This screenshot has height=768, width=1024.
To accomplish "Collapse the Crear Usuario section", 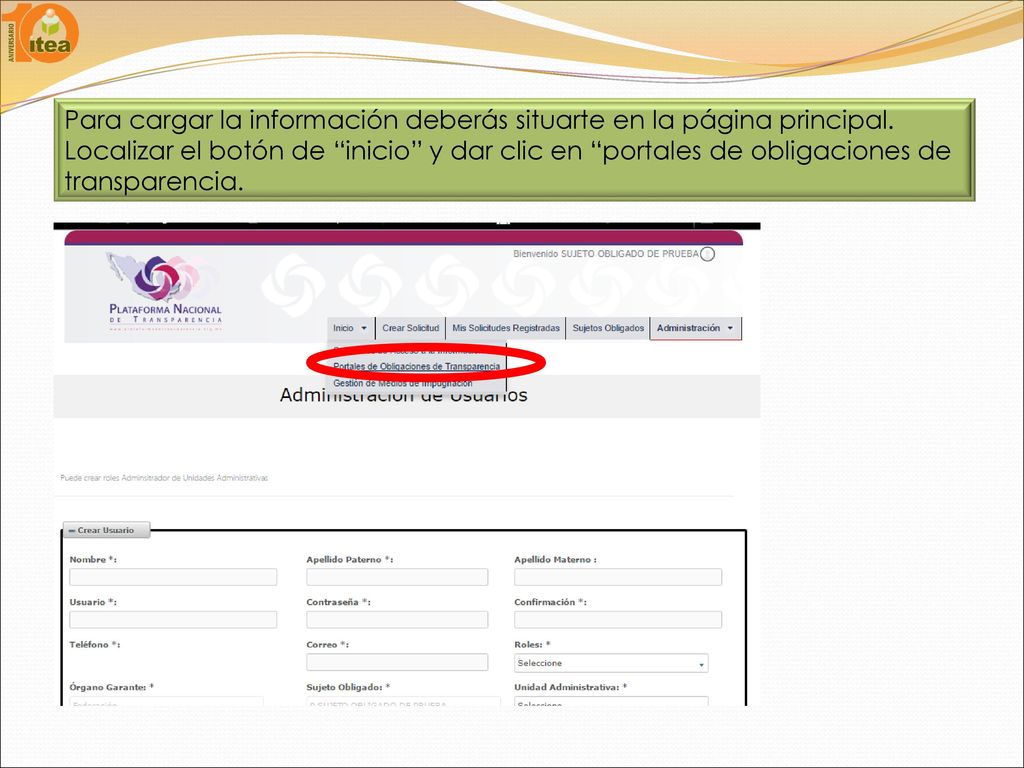I will (106, 530).
